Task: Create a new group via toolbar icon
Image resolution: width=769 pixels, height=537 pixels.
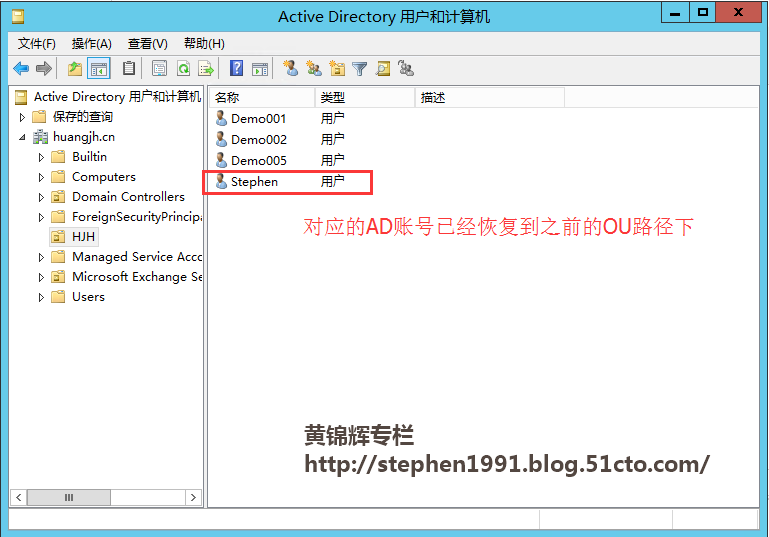Action: (313, 69)
